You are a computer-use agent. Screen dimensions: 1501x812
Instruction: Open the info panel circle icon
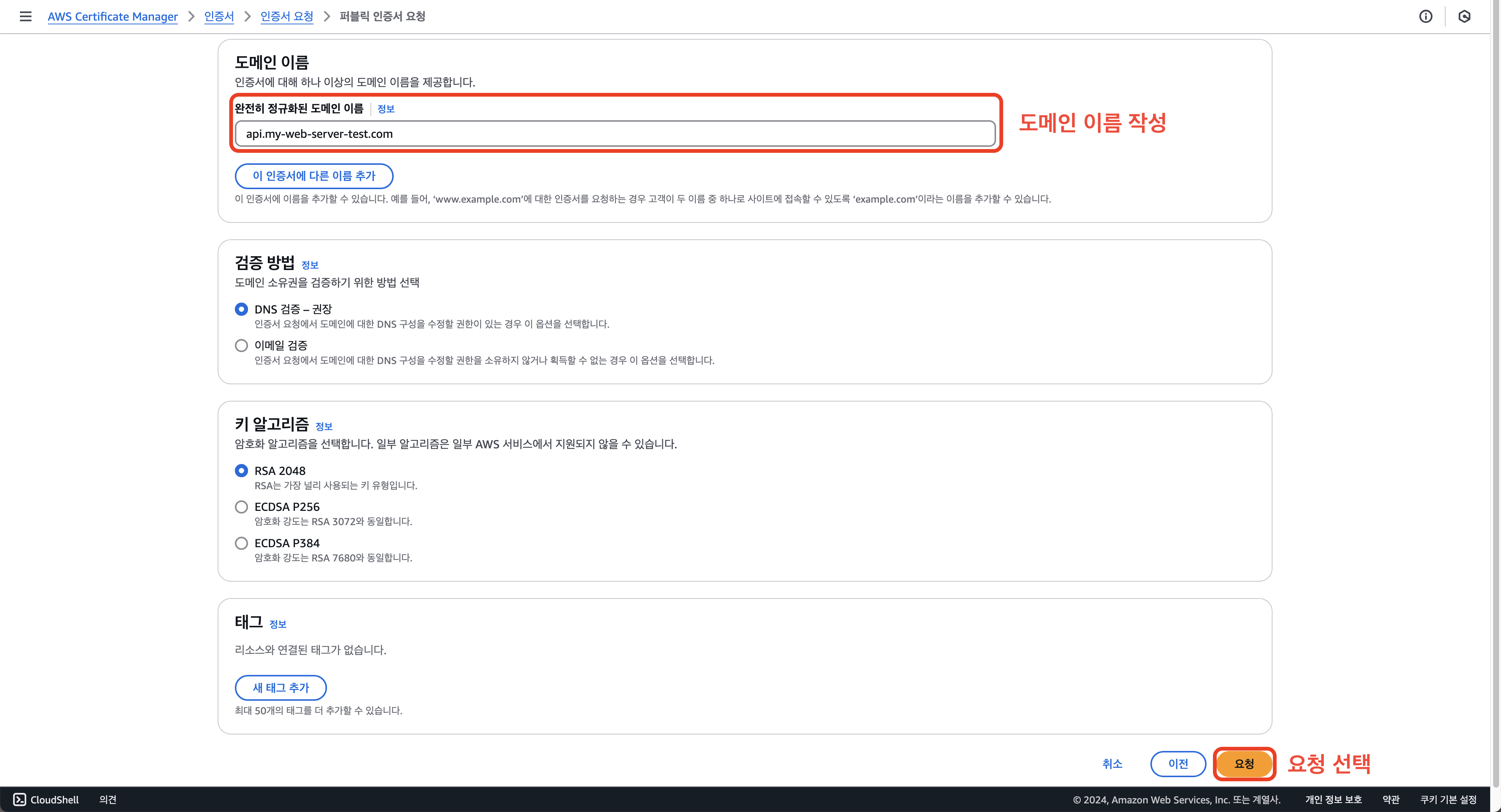(x=1425, y=16)
